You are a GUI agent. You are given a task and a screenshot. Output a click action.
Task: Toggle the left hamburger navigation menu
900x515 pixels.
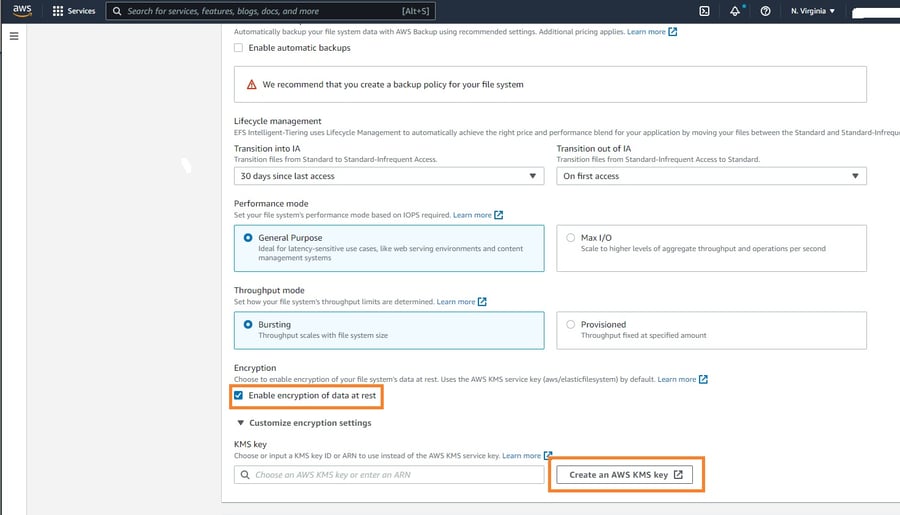click(14, 36)
